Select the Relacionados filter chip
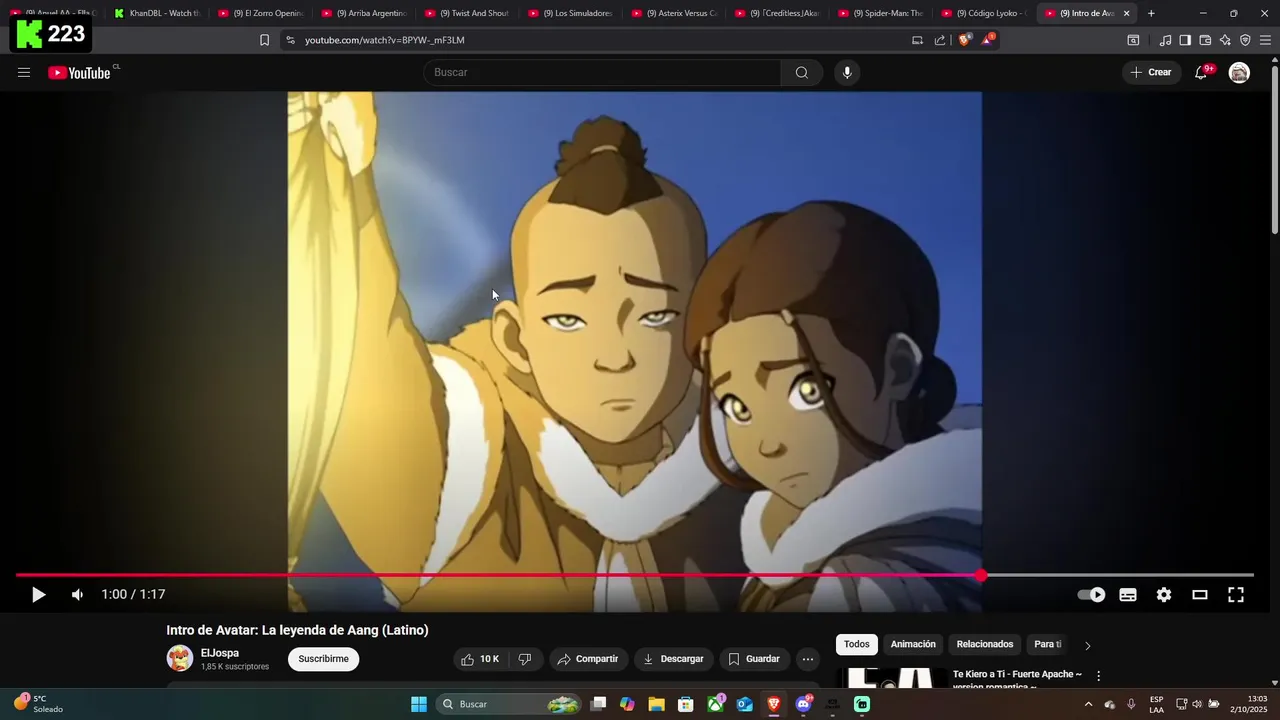 point(985,644)
